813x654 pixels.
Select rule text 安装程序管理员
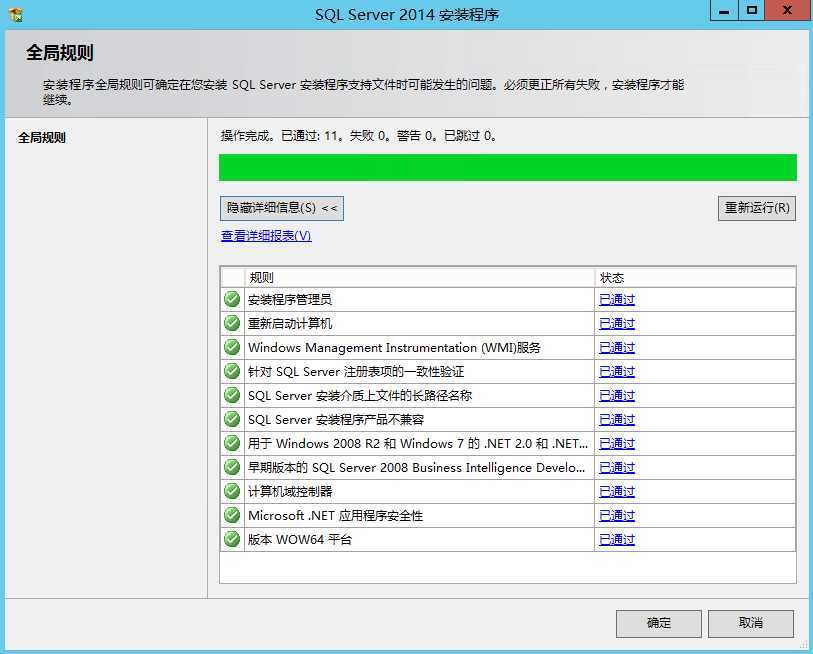289,300
